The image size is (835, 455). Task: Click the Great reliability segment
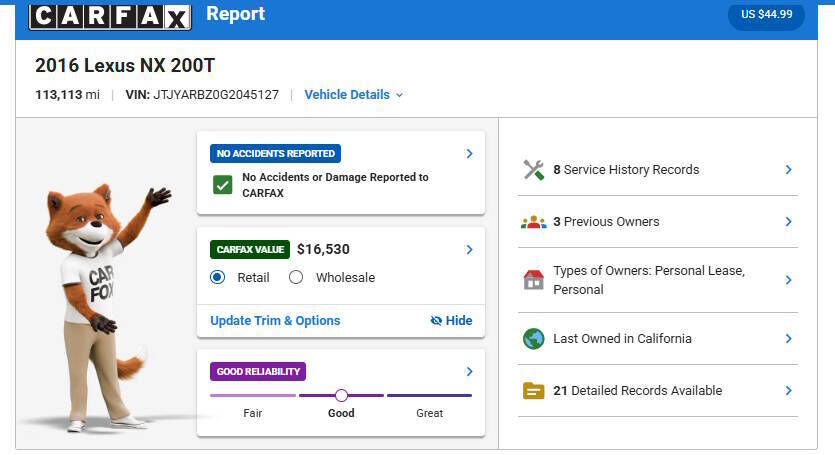pyautogui.click(x=429, y=395)
